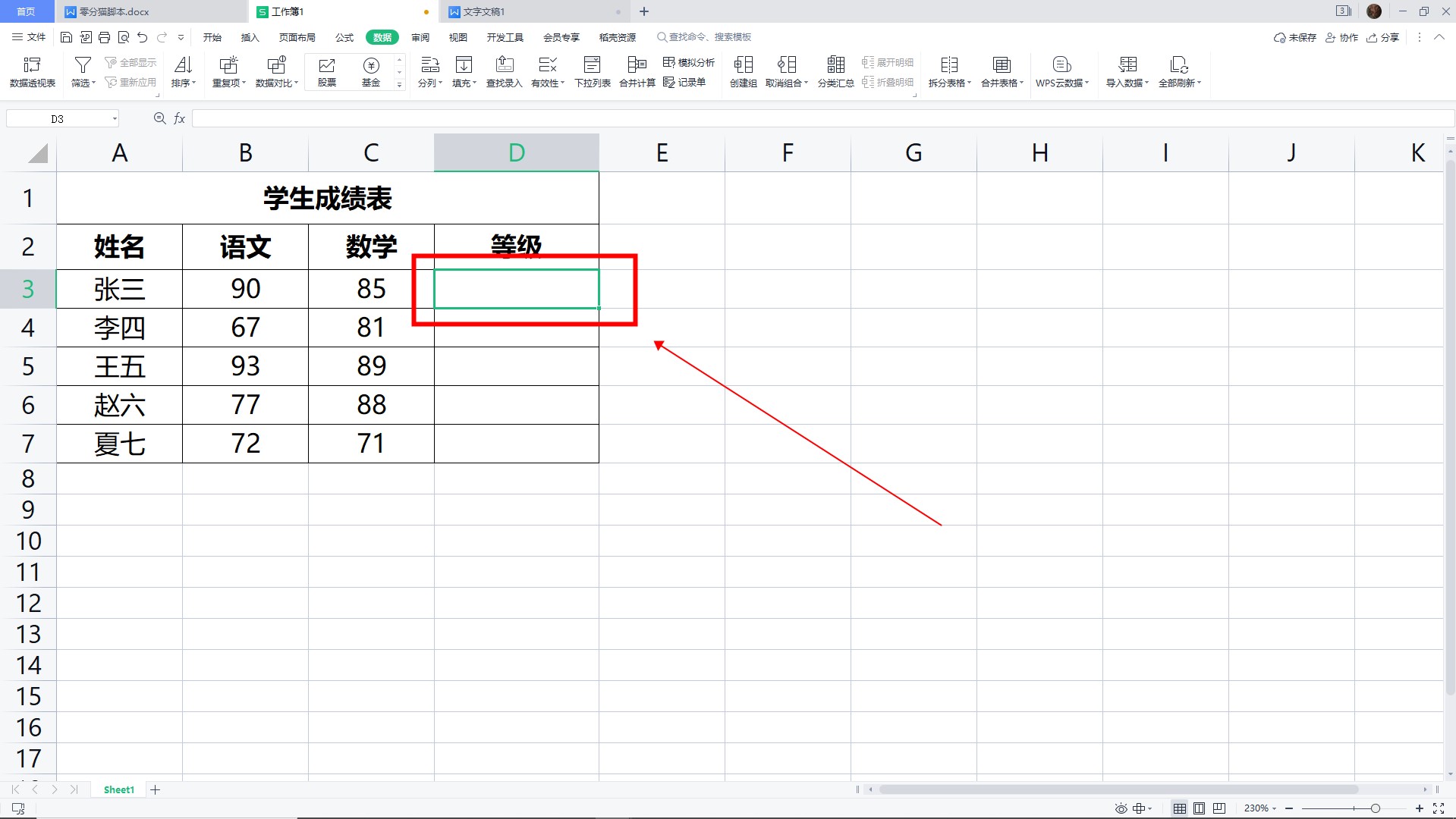Screen dimensions: 1456x819
Task: Switch to page break preview in status bar
Action: pyautogui.click(x=1219, y=808)
